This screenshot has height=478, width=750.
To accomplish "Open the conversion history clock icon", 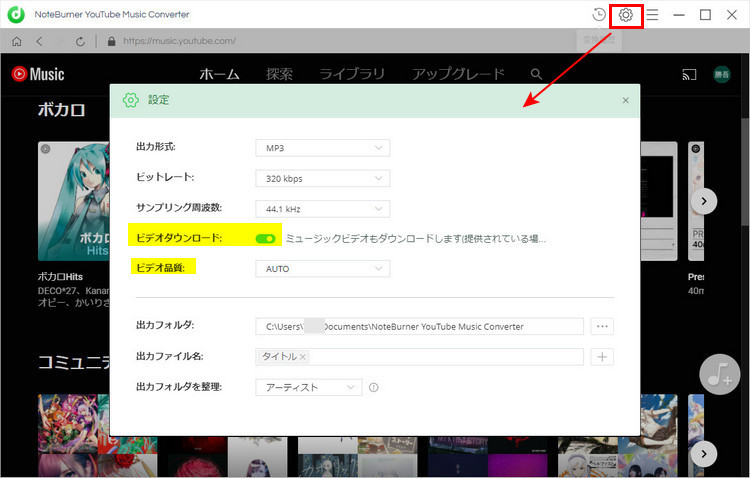I will [x=598, y=14].
